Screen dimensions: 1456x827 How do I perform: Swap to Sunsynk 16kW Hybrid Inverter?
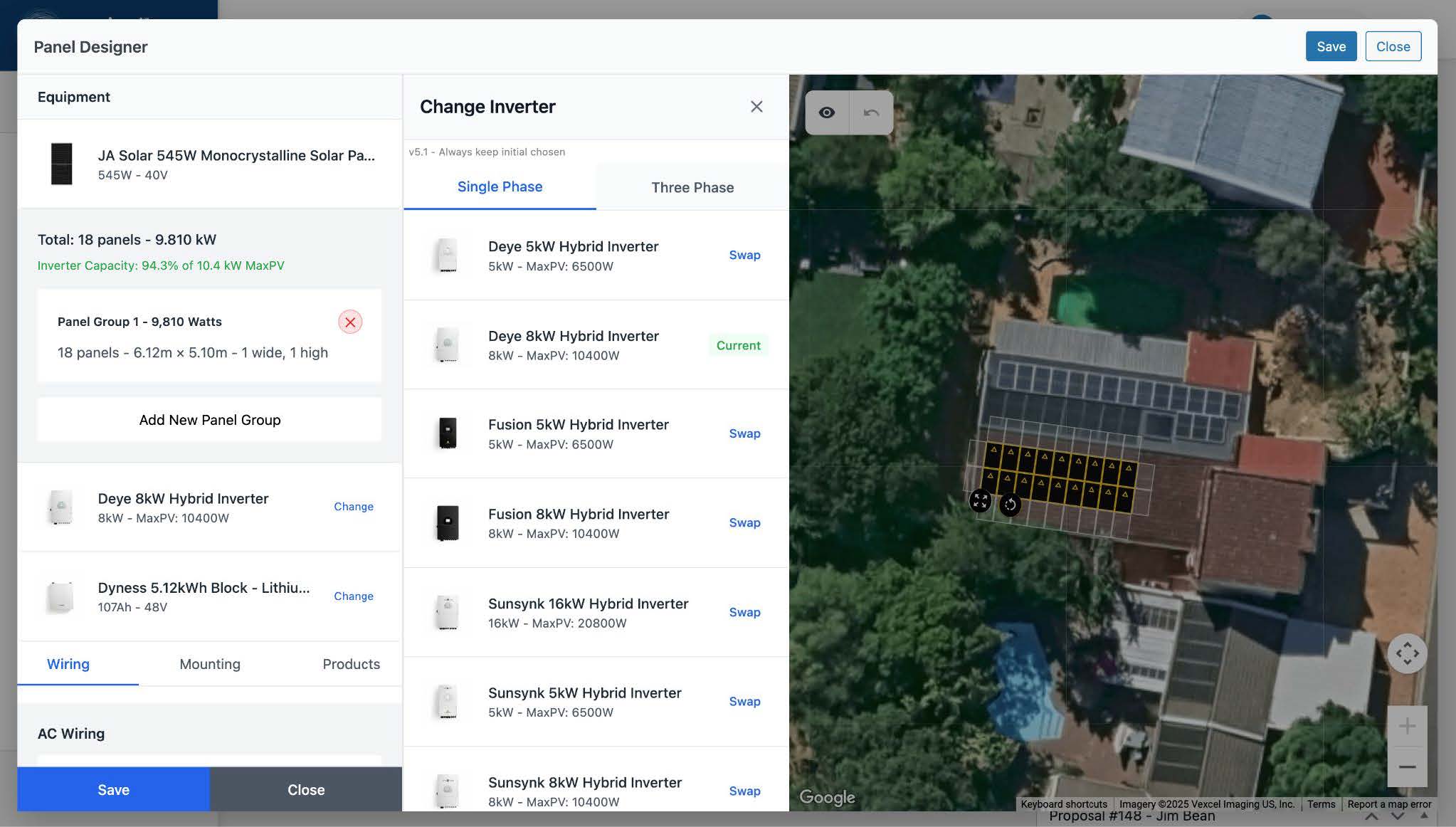point(744,612)
